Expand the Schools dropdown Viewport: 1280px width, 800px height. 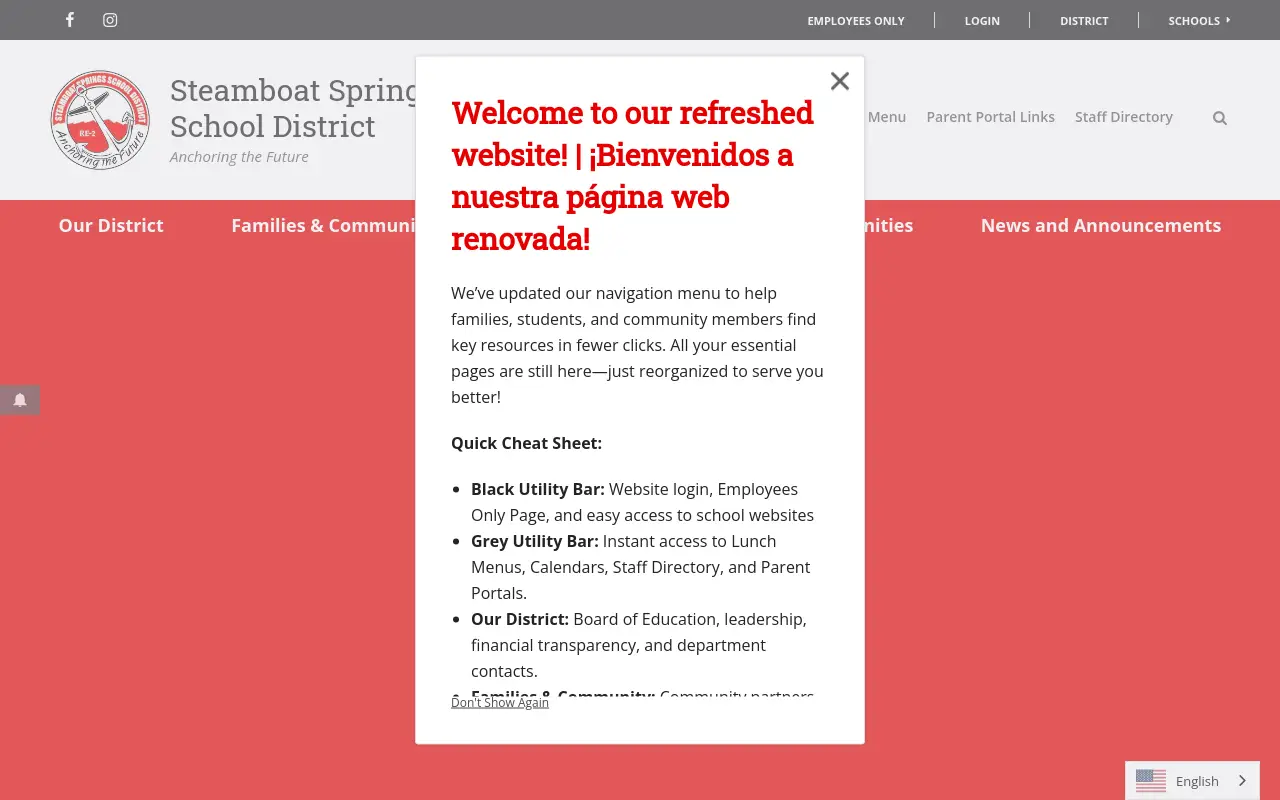click(1199, 20)
